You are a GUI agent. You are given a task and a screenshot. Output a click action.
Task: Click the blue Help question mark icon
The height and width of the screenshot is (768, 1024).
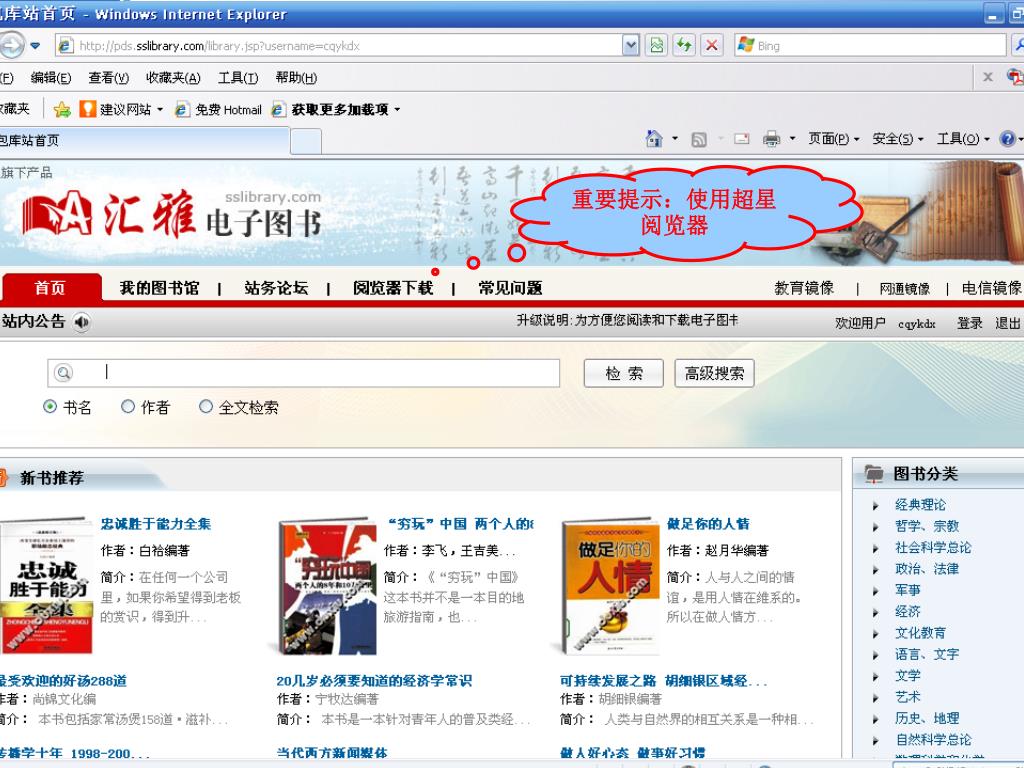[x=1008, y=138]
